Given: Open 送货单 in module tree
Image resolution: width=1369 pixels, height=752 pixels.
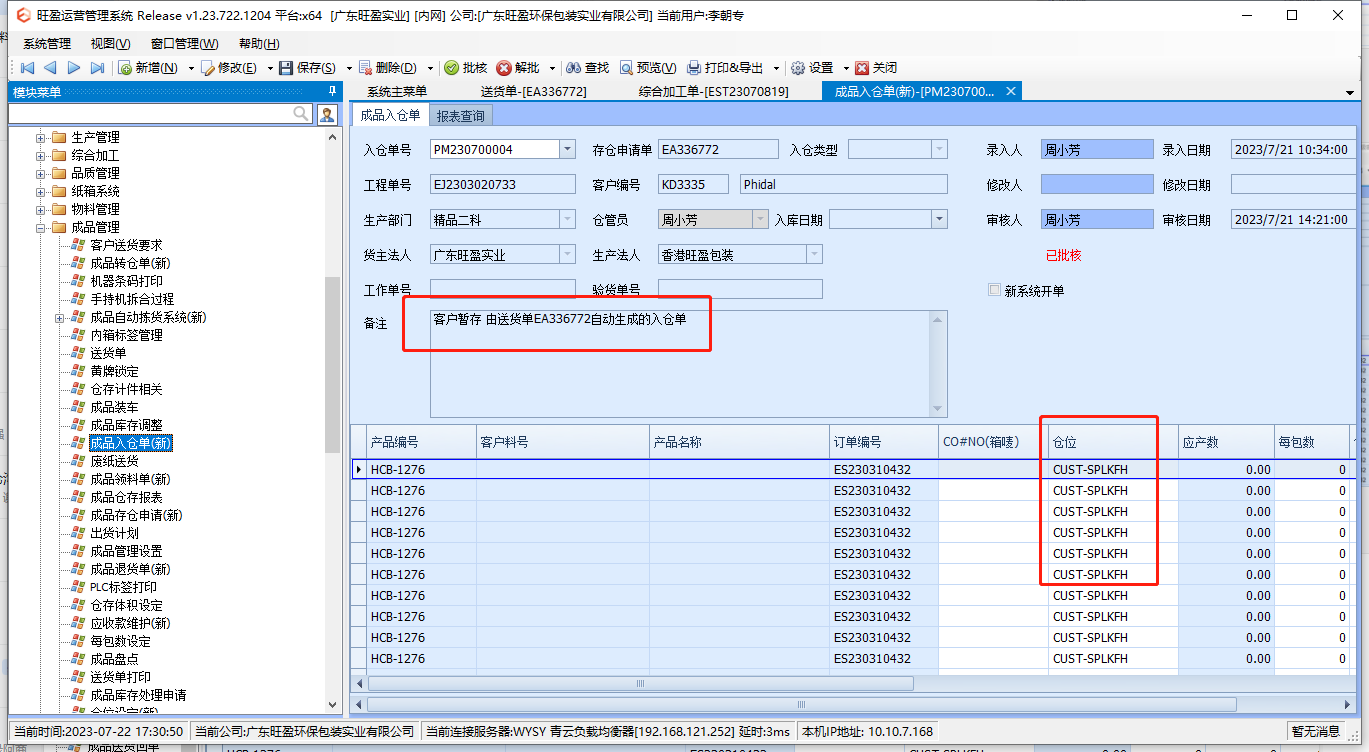Looking at the screenshot, I should [108, 353].
